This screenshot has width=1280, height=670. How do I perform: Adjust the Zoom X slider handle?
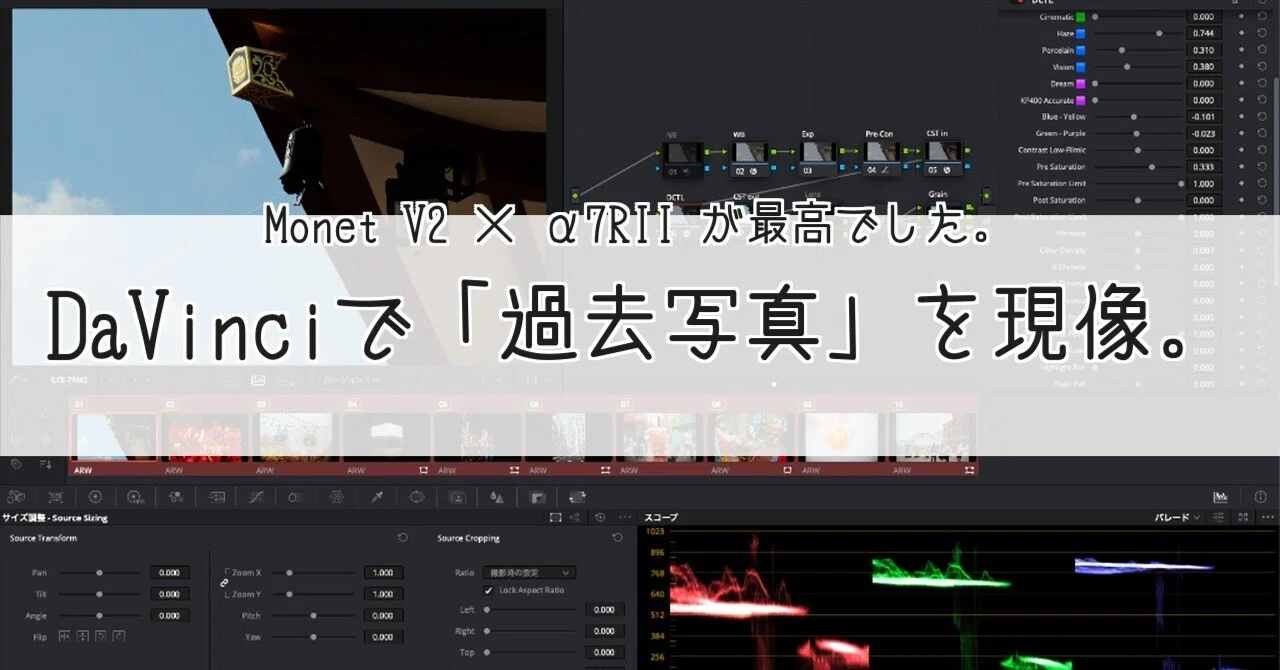(290, 573)
